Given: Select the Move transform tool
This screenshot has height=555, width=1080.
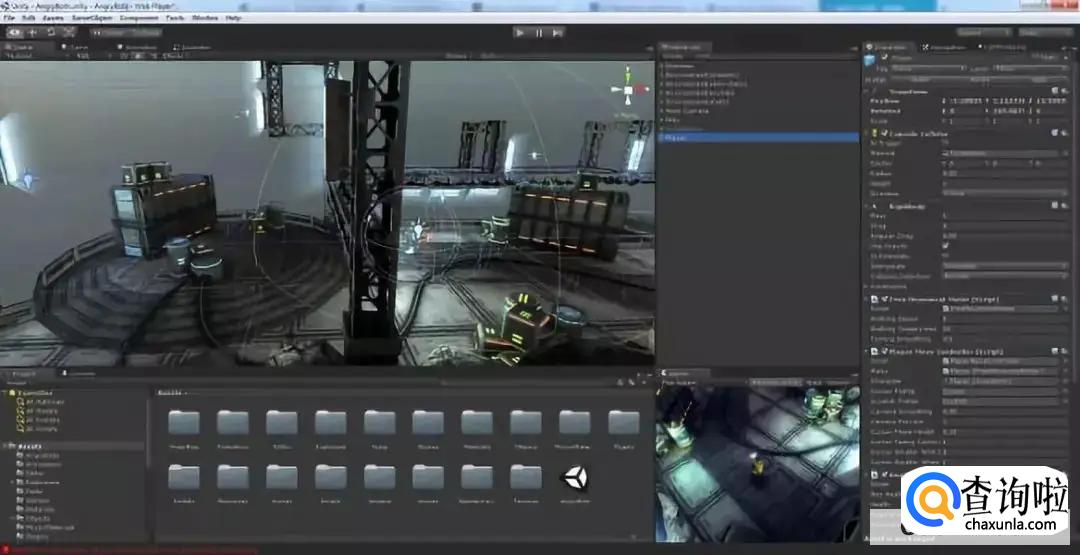Looking at the screenshot, I should coord(33,32).
